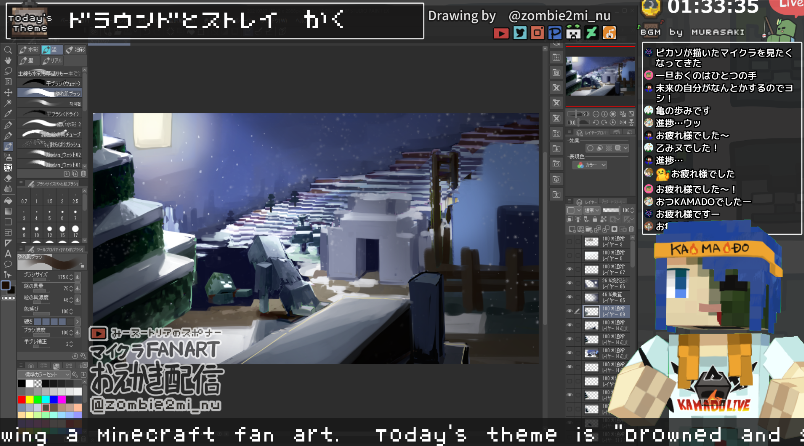Select the Gradient tool
This screenshot has width=804, height=446.
(8, 211)
